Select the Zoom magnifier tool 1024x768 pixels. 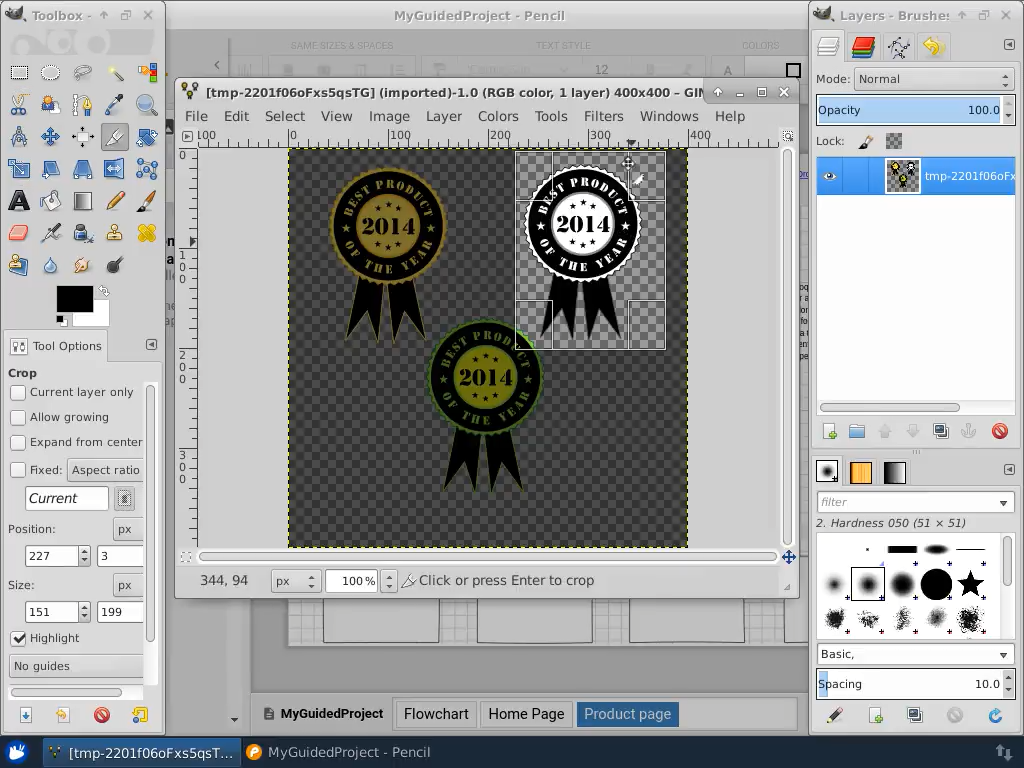(147, 105)
